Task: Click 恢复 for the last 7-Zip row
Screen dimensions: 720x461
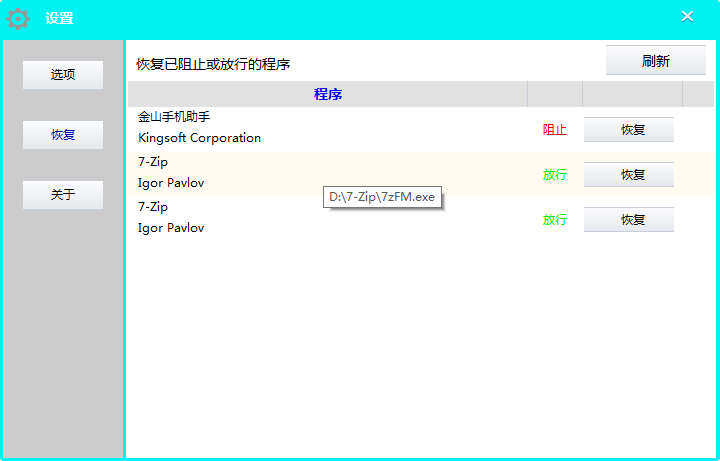Action: point(629,220)
